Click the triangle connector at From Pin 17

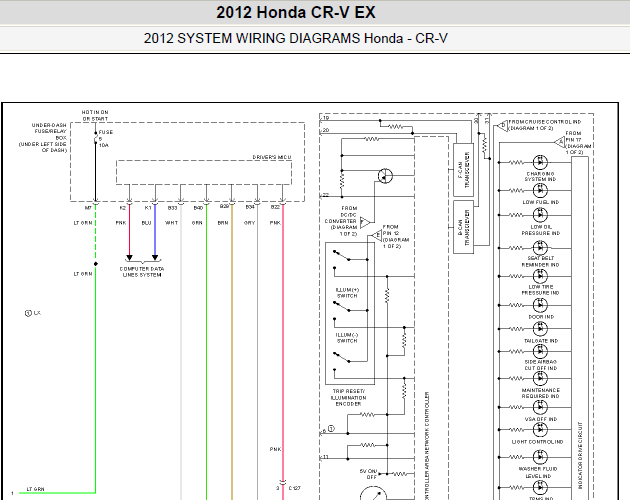click(x=559, y=142)
